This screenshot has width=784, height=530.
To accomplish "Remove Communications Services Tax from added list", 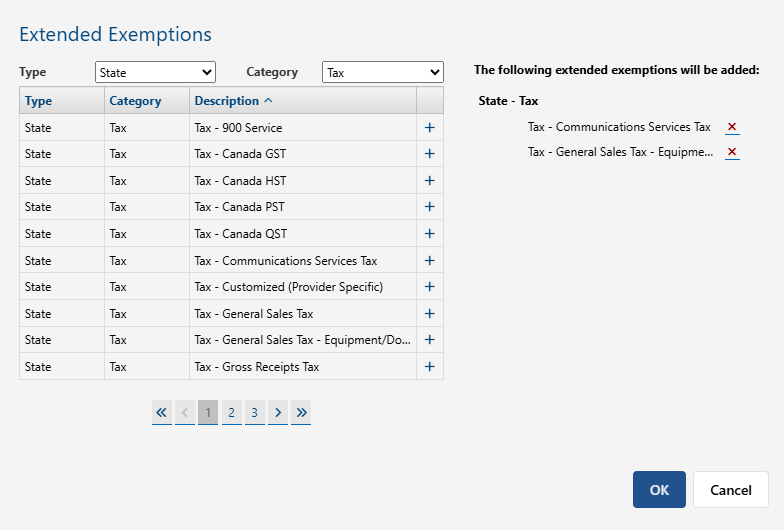I will (x=732, y=127).
